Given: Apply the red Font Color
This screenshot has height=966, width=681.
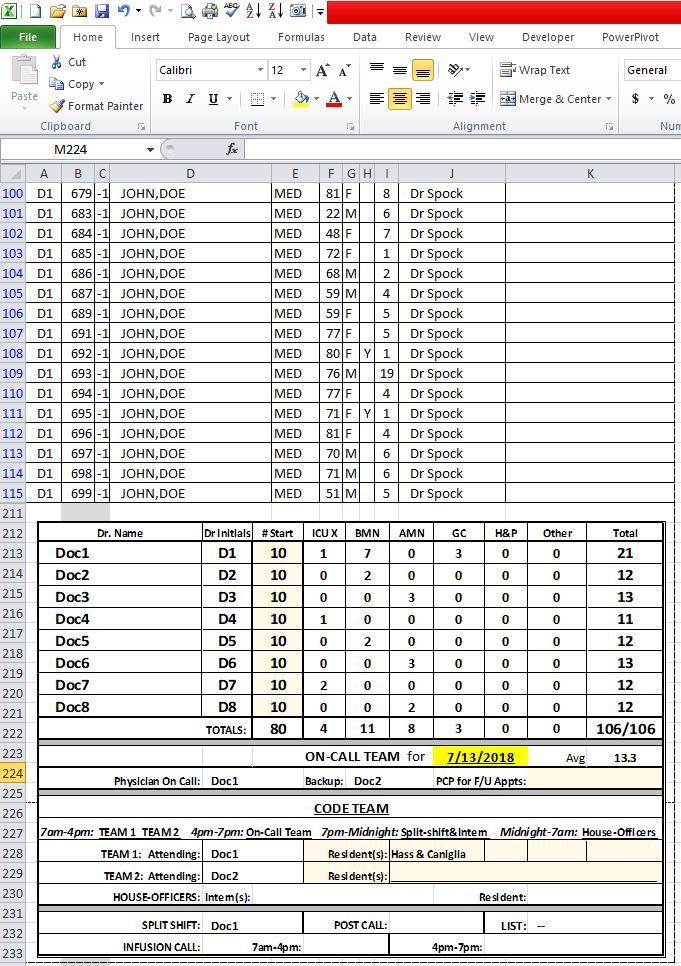Looking at the screenshot, I should [334, 99].
